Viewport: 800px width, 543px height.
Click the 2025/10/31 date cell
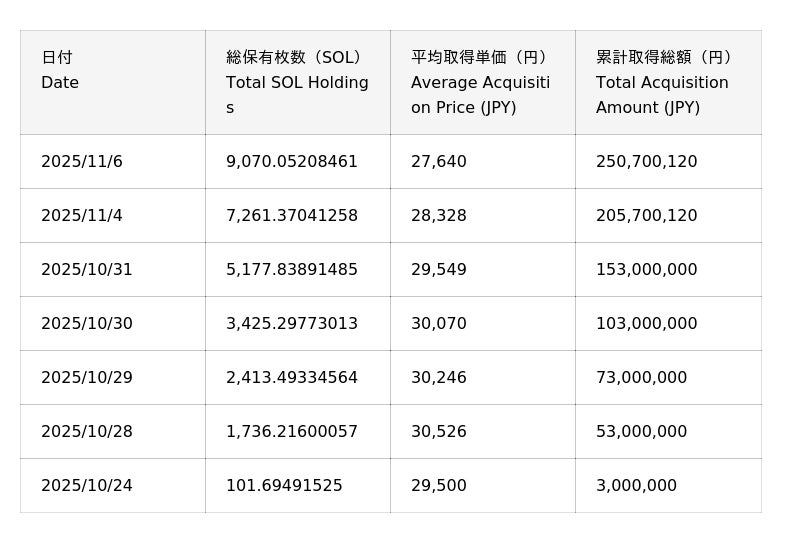point(87,270)
